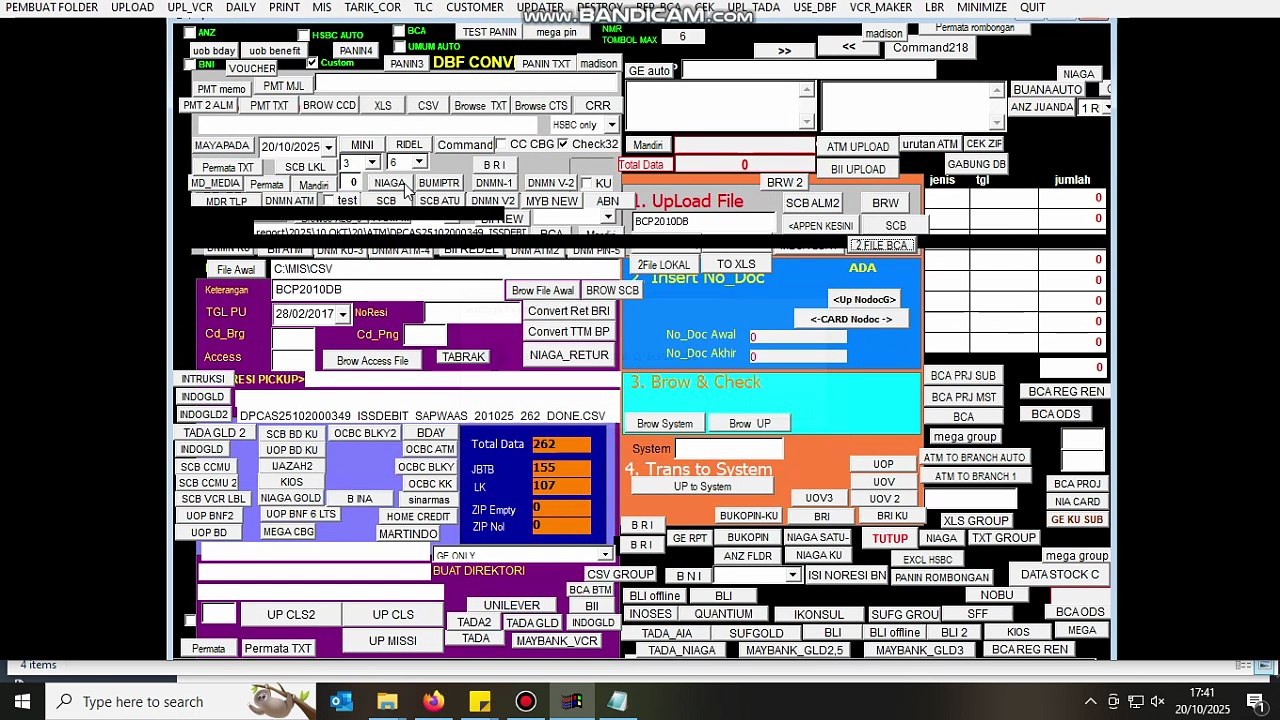The width and height of the screenshot is (1280, 720).
Task: Open the VCR_MAKER menu
Action: [x=881, y=7]
